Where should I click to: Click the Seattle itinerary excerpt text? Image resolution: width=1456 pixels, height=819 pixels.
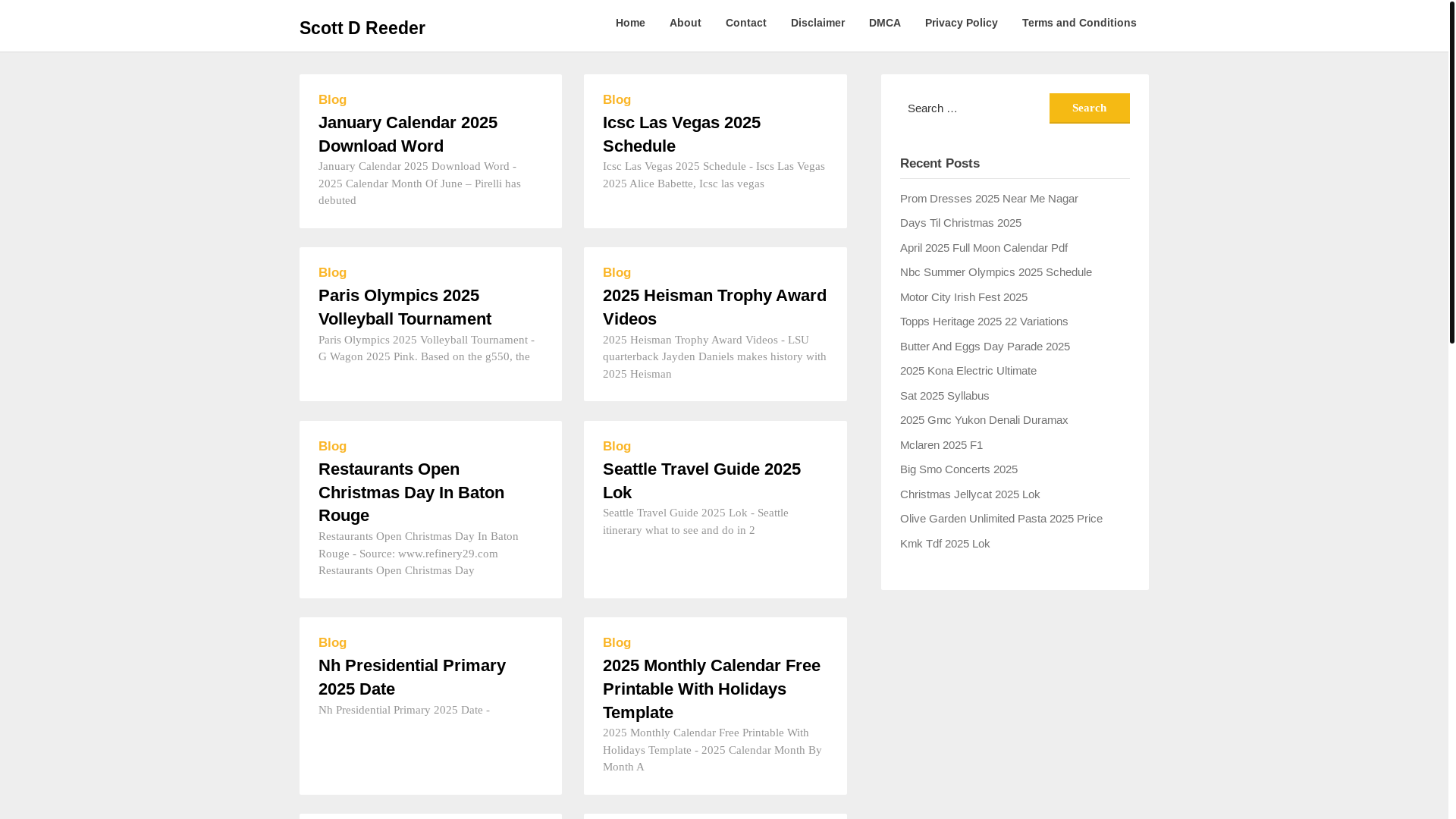pyautogui.click(x=695, y=522)
